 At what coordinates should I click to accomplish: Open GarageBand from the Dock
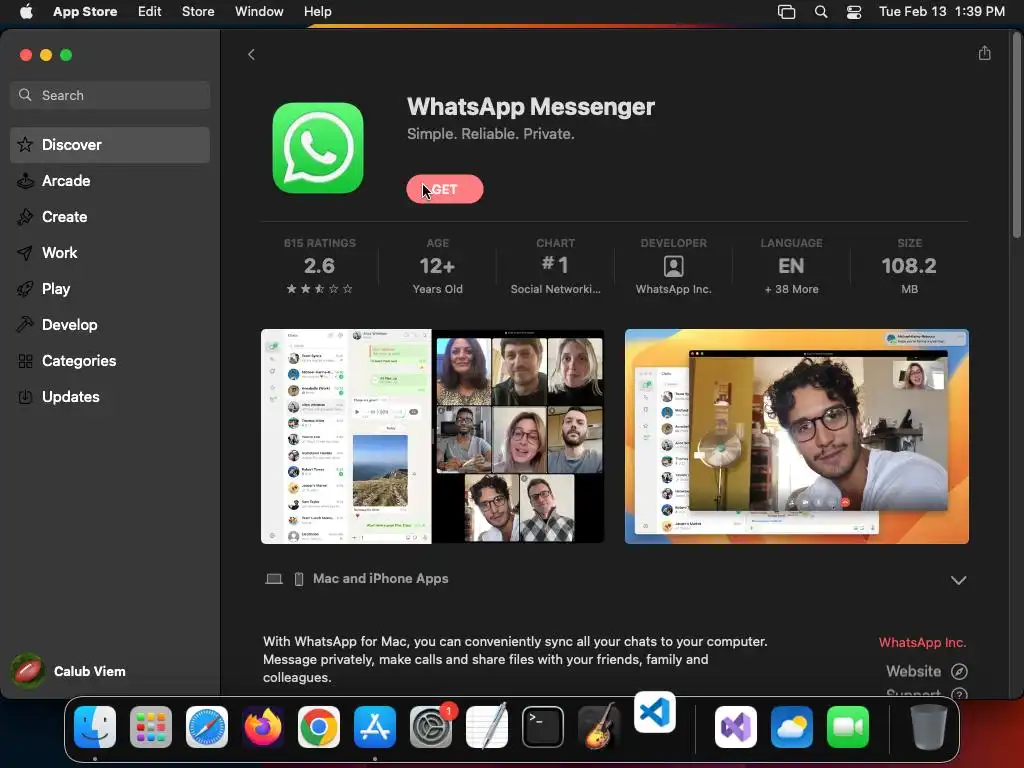pyautogui.click(x=599, y=727)
